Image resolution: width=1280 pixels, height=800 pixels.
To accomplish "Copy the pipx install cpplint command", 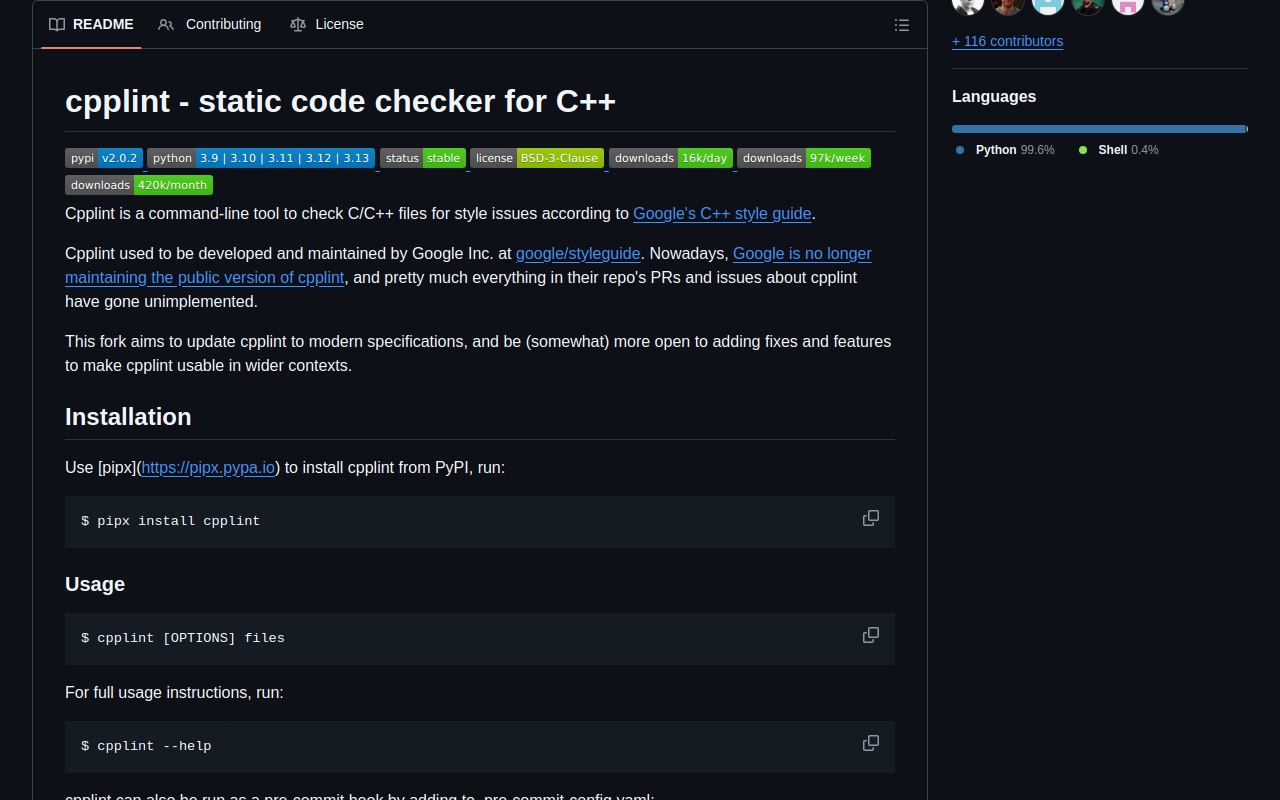I will tap(871, 518).
